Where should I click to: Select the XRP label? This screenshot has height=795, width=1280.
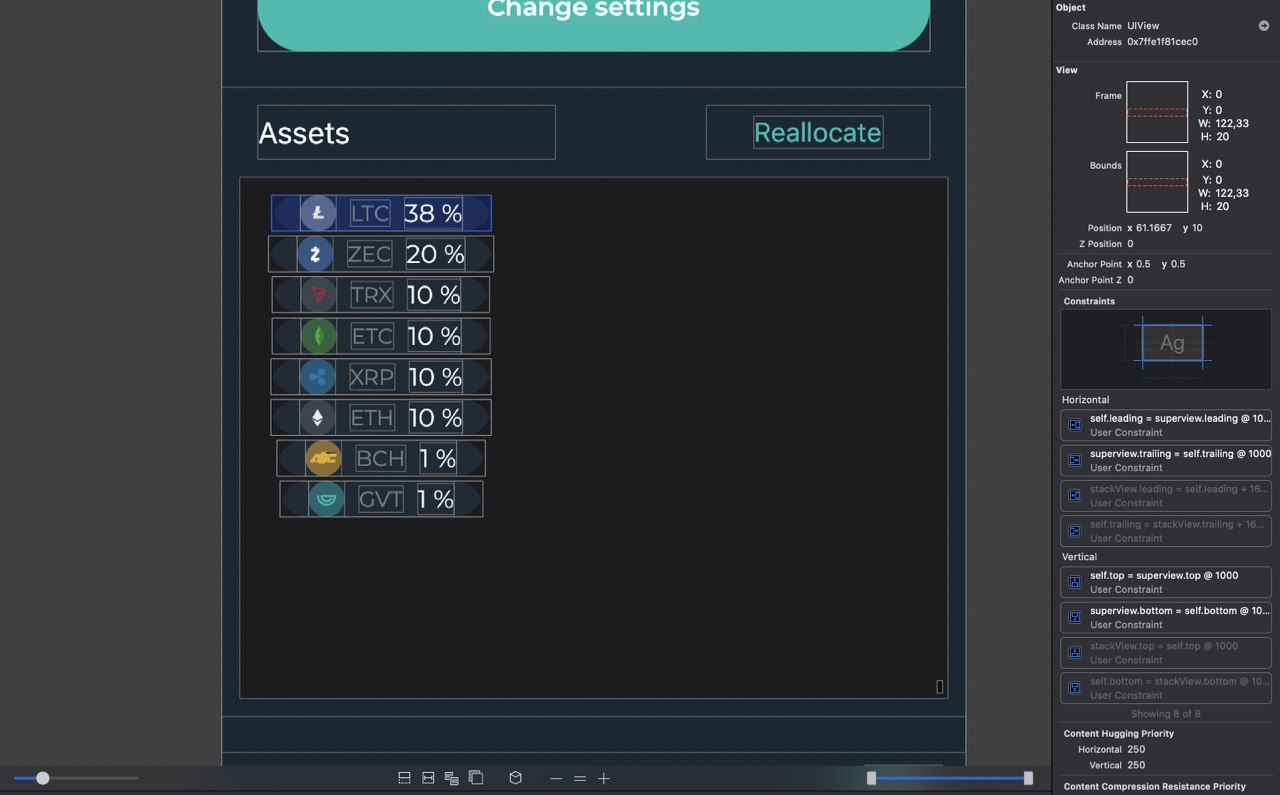pos(371,377)
